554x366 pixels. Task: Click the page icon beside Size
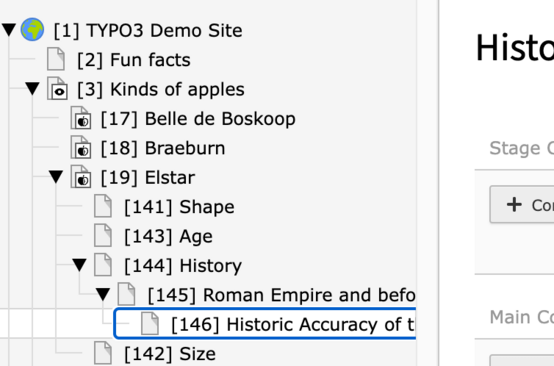coord(103,353)
